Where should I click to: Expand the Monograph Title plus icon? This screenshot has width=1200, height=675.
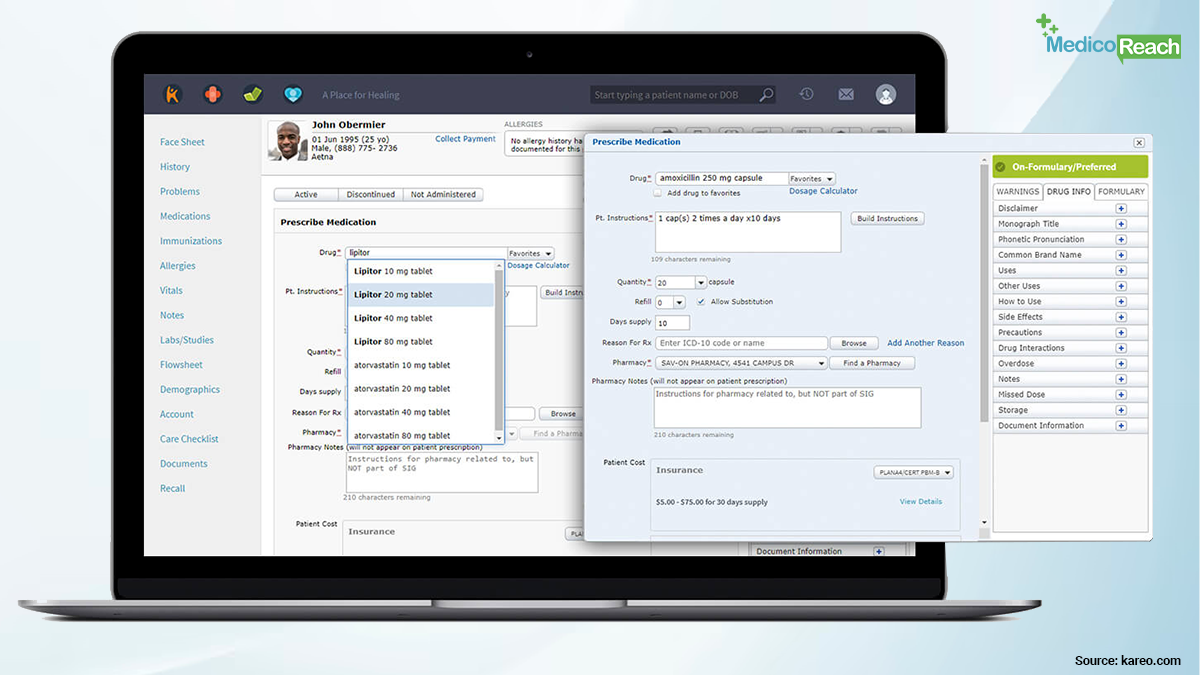[x=1121, y=224]
